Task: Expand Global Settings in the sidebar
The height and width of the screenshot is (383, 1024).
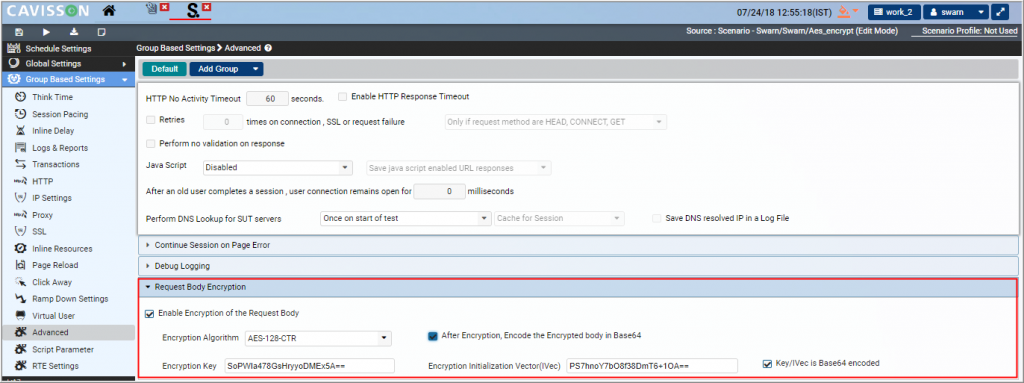Action: point(67,64)
